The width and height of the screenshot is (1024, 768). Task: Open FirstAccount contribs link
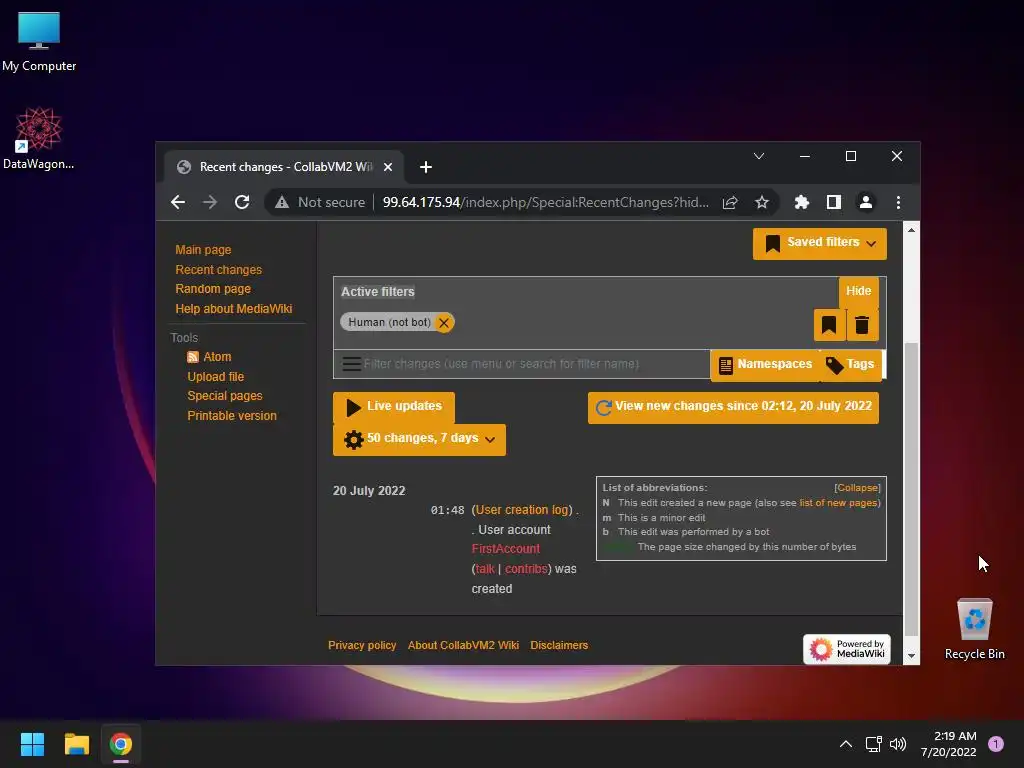tap(526, 569)
